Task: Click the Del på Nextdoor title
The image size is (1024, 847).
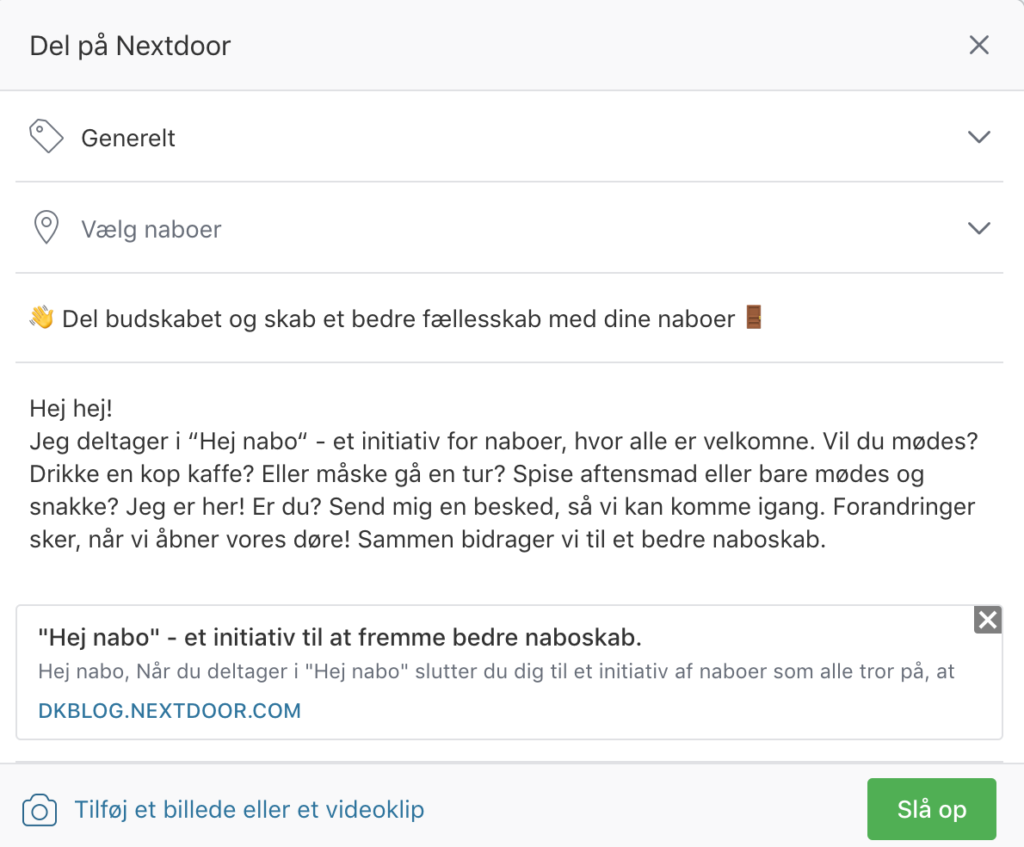Action: coord(130,46)
